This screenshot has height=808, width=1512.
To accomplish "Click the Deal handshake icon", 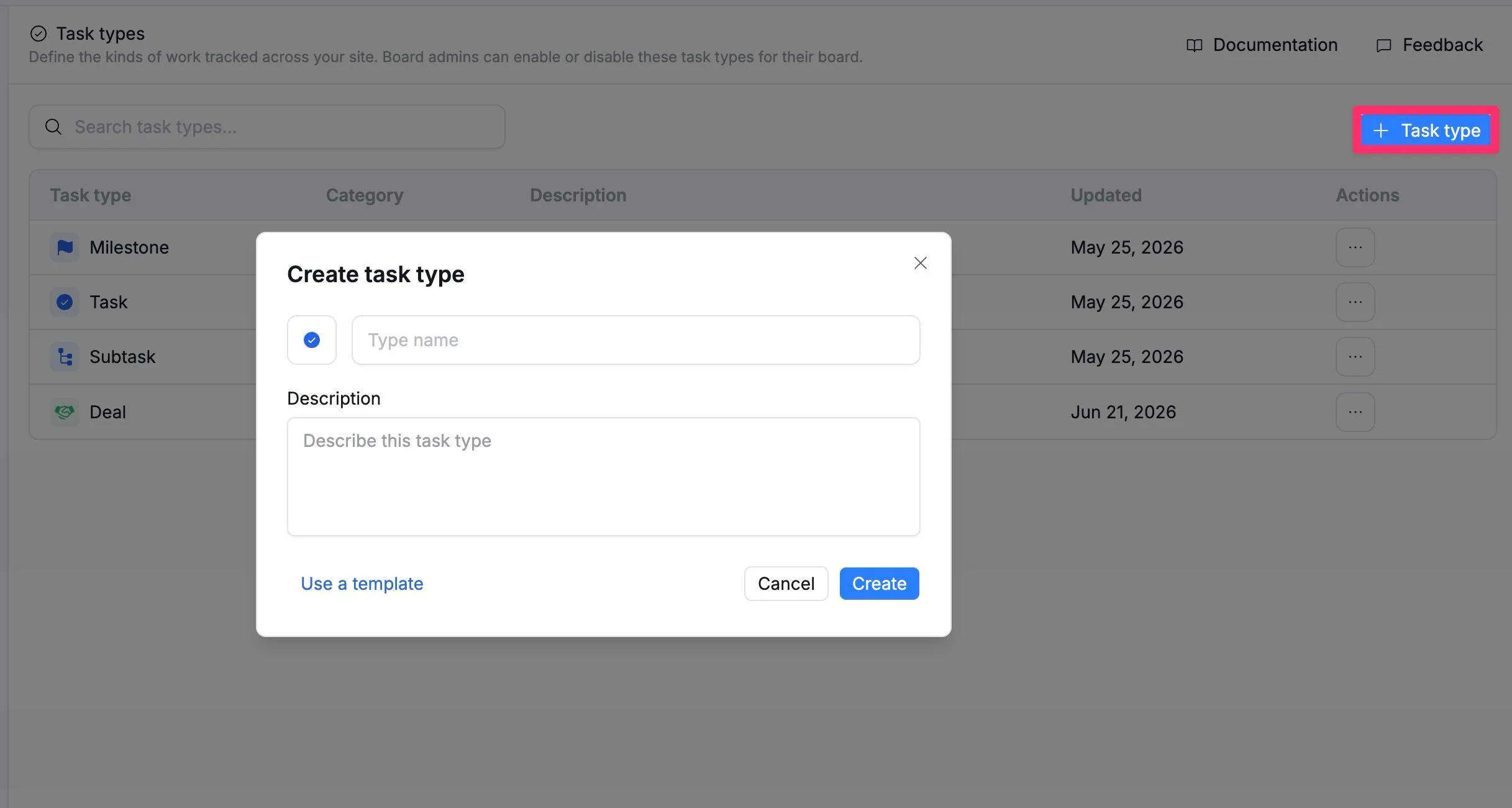I will coord(65,412).
